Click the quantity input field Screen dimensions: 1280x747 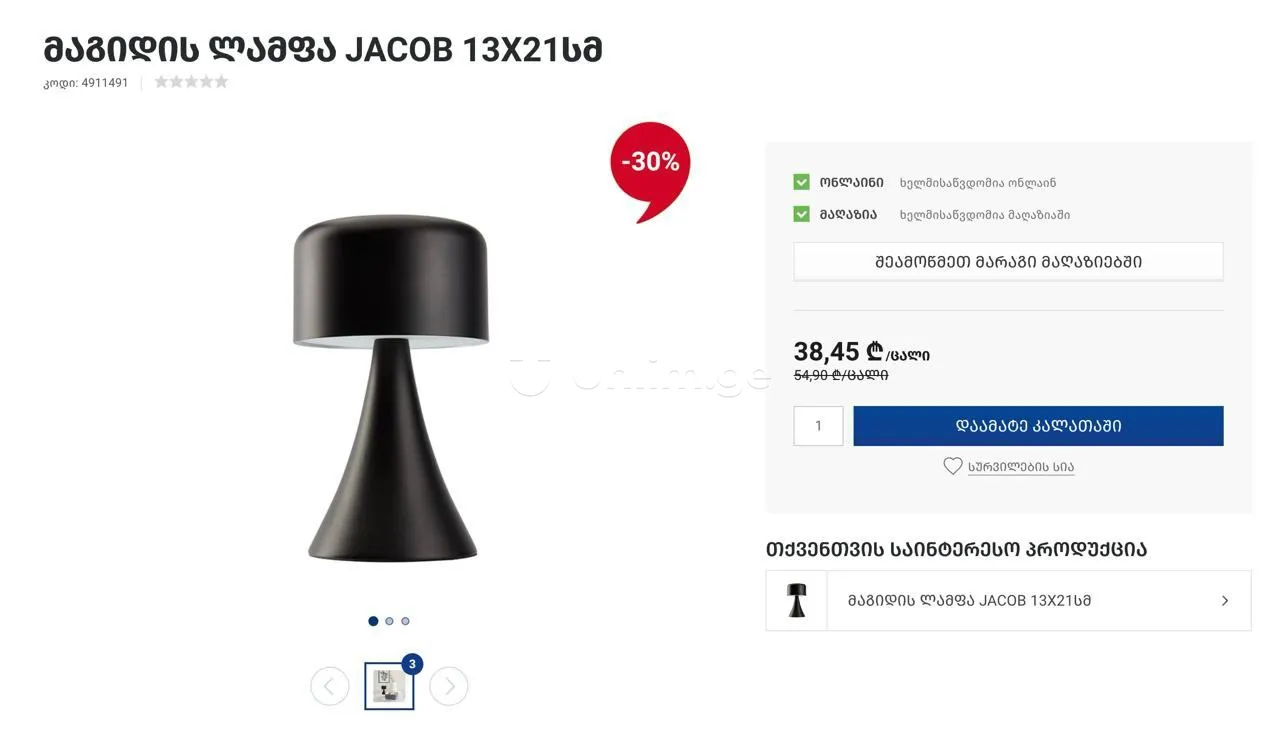[818, 426]
